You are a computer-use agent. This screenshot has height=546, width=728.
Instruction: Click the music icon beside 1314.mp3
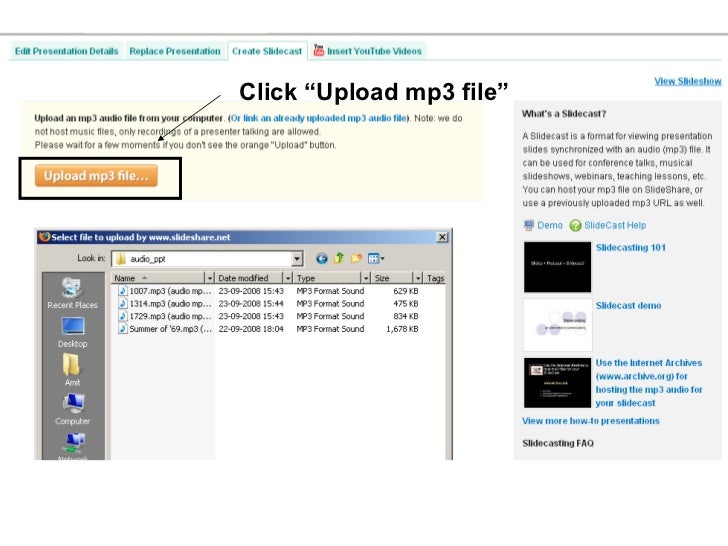click(x=123, y=303)
